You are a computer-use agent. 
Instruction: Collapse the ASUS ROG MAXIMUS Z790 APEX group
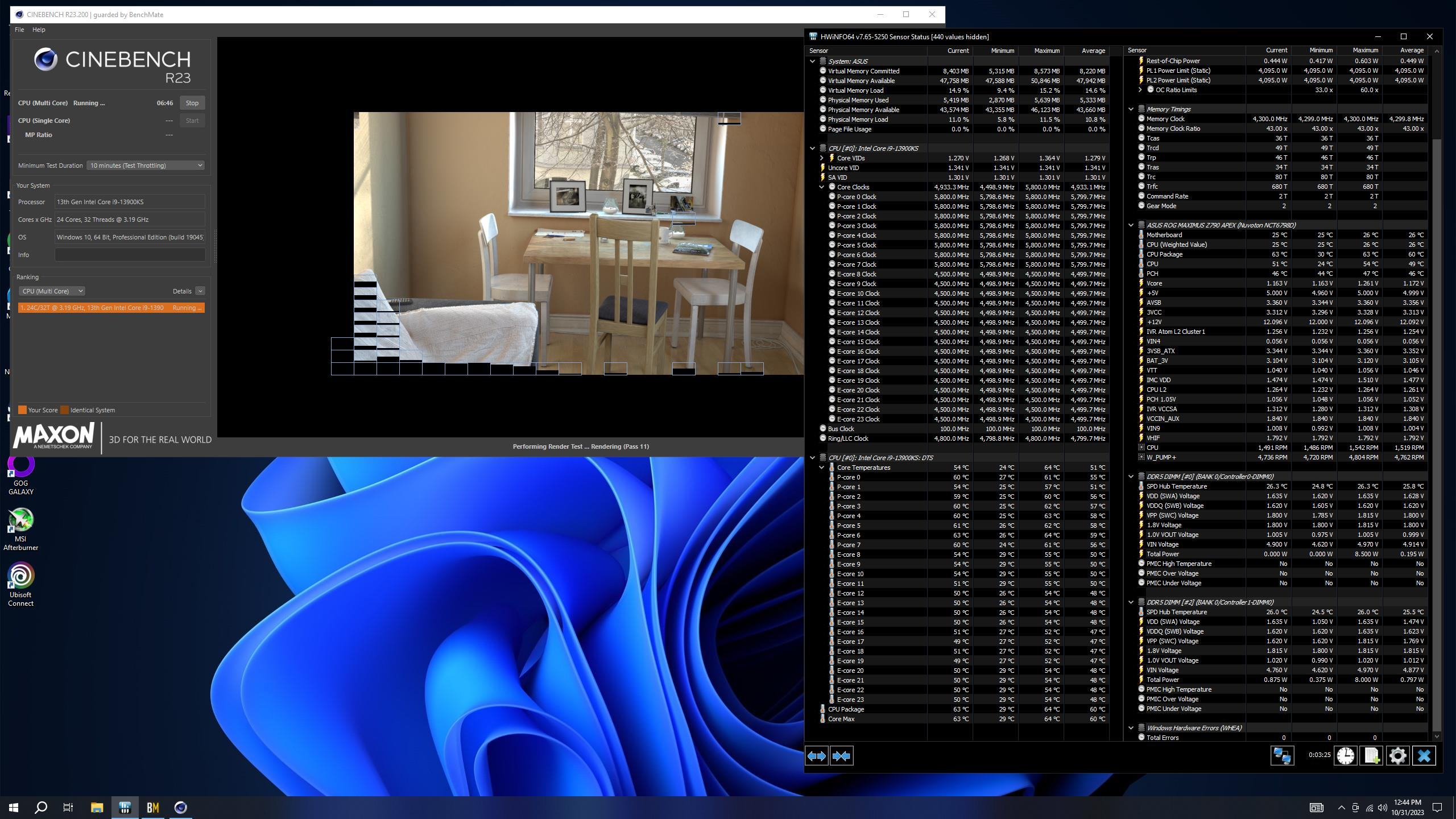point(1131,225)
